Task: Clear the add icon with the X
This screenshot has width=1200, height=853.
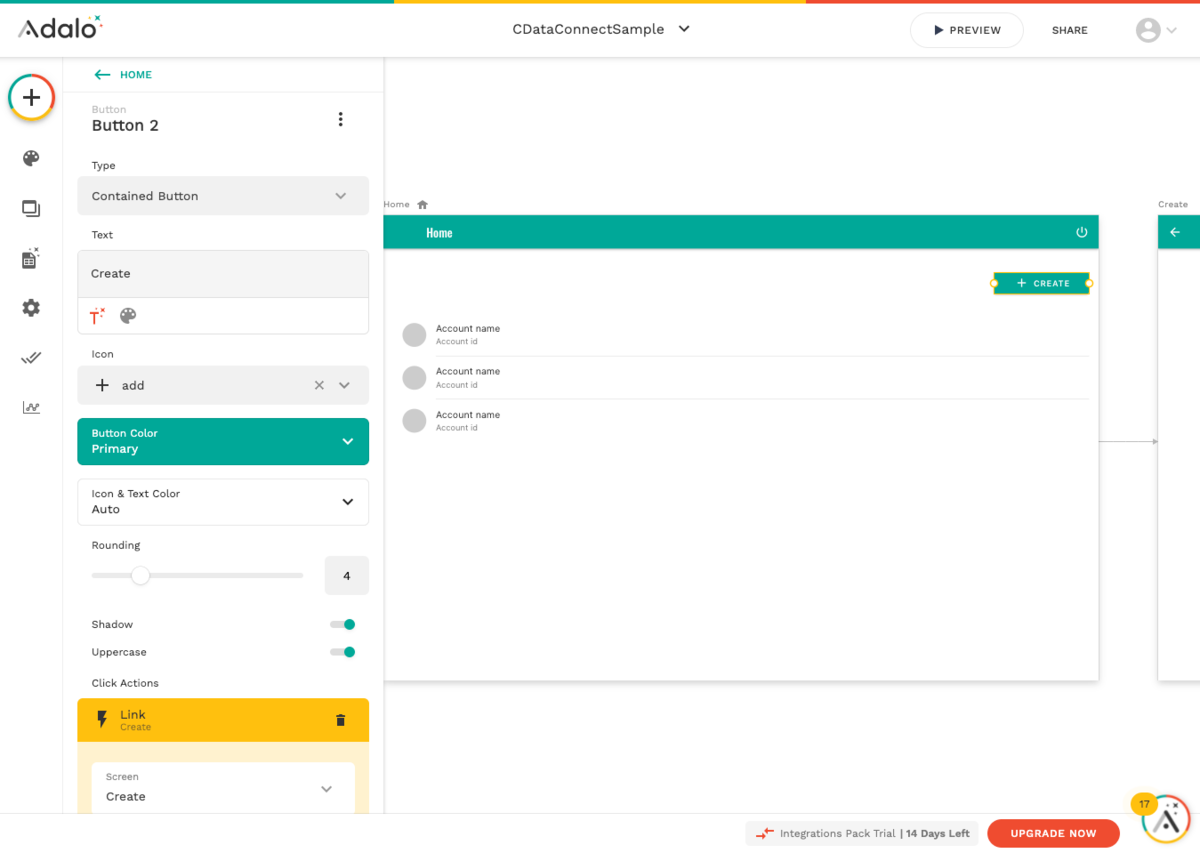Action: [319, 385]
